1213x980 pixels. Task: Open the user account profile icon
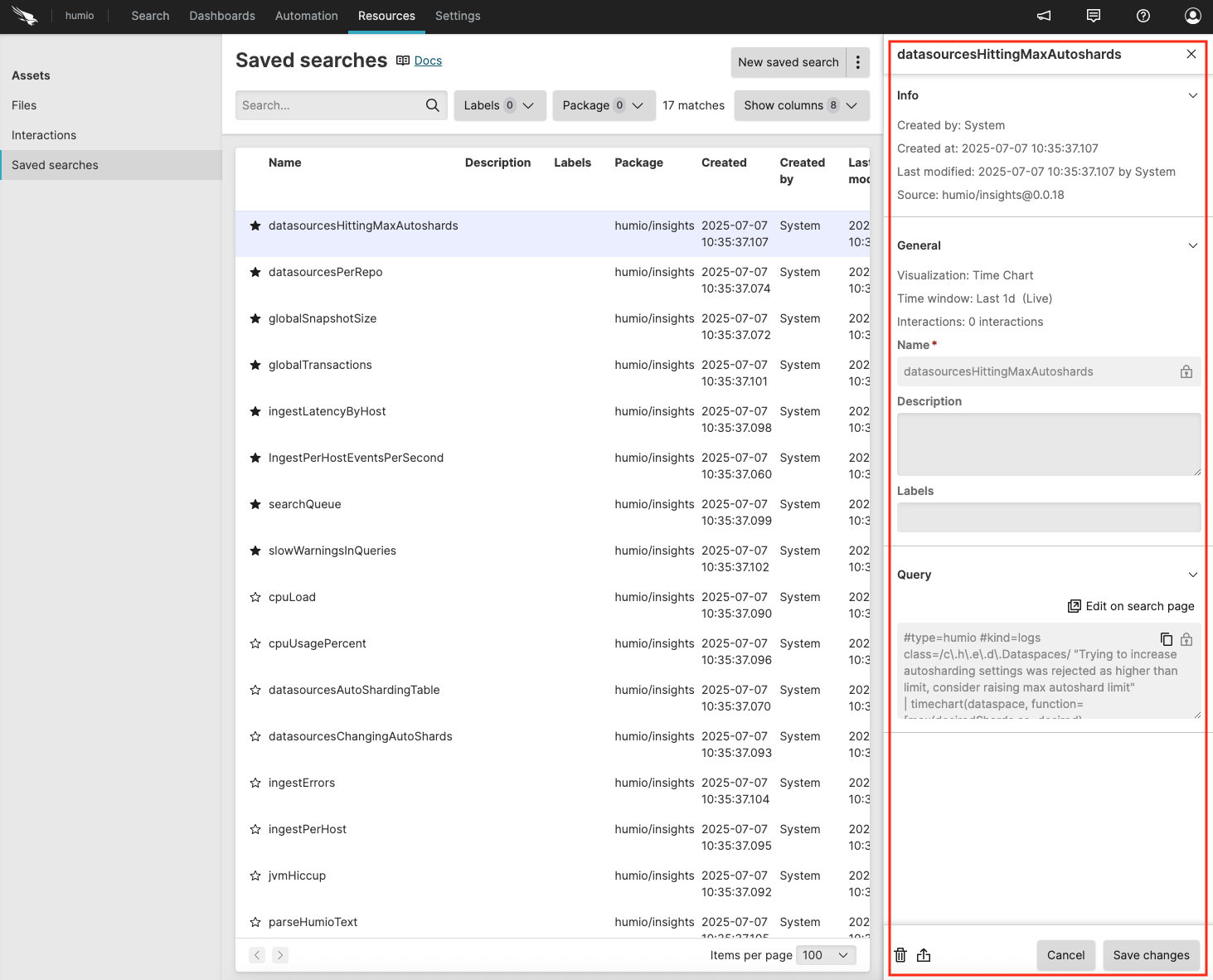pyautogui.click(x=1192, y=16)
